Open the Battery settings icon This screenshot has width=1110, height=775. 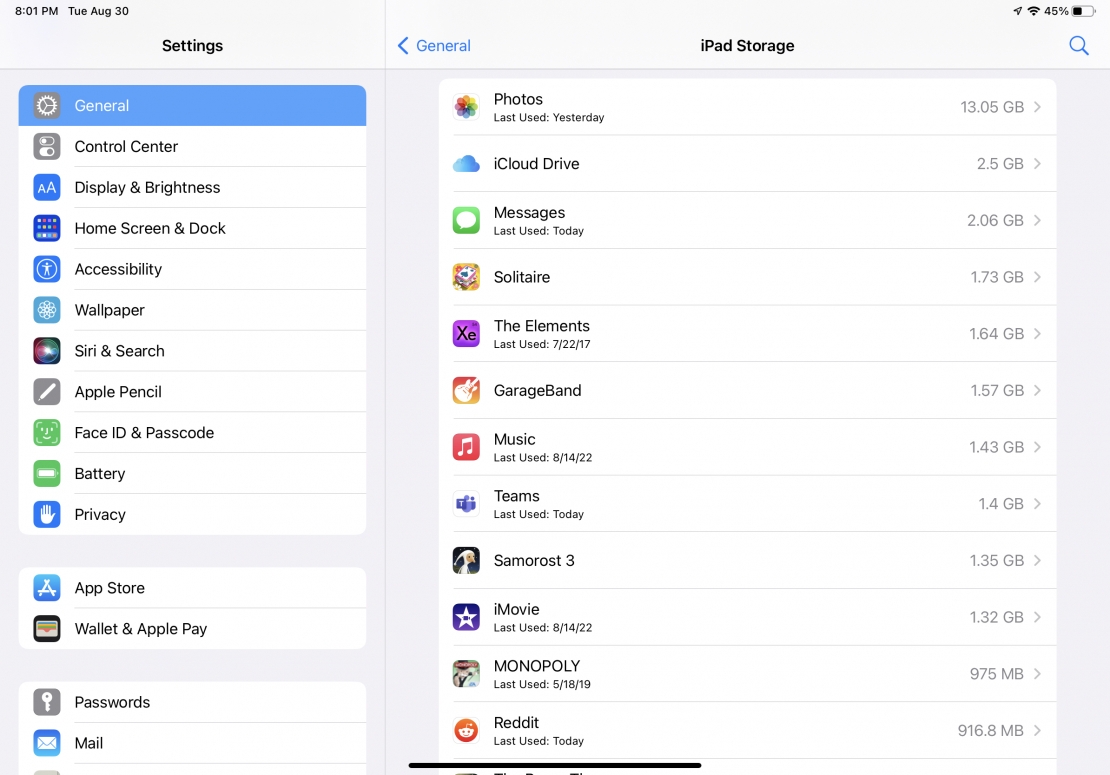47,473
